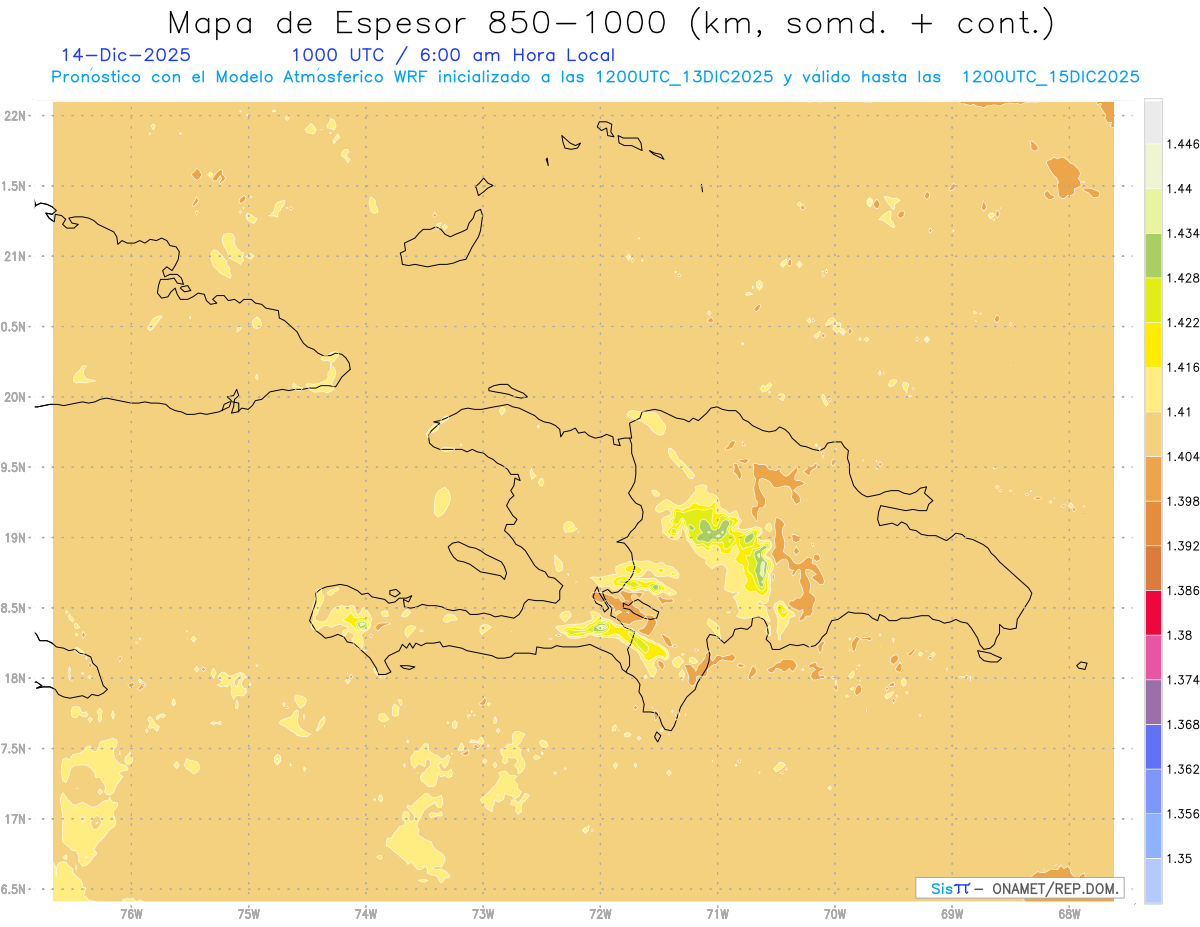Click the longitude label '75W'

[x=249, y=914]
